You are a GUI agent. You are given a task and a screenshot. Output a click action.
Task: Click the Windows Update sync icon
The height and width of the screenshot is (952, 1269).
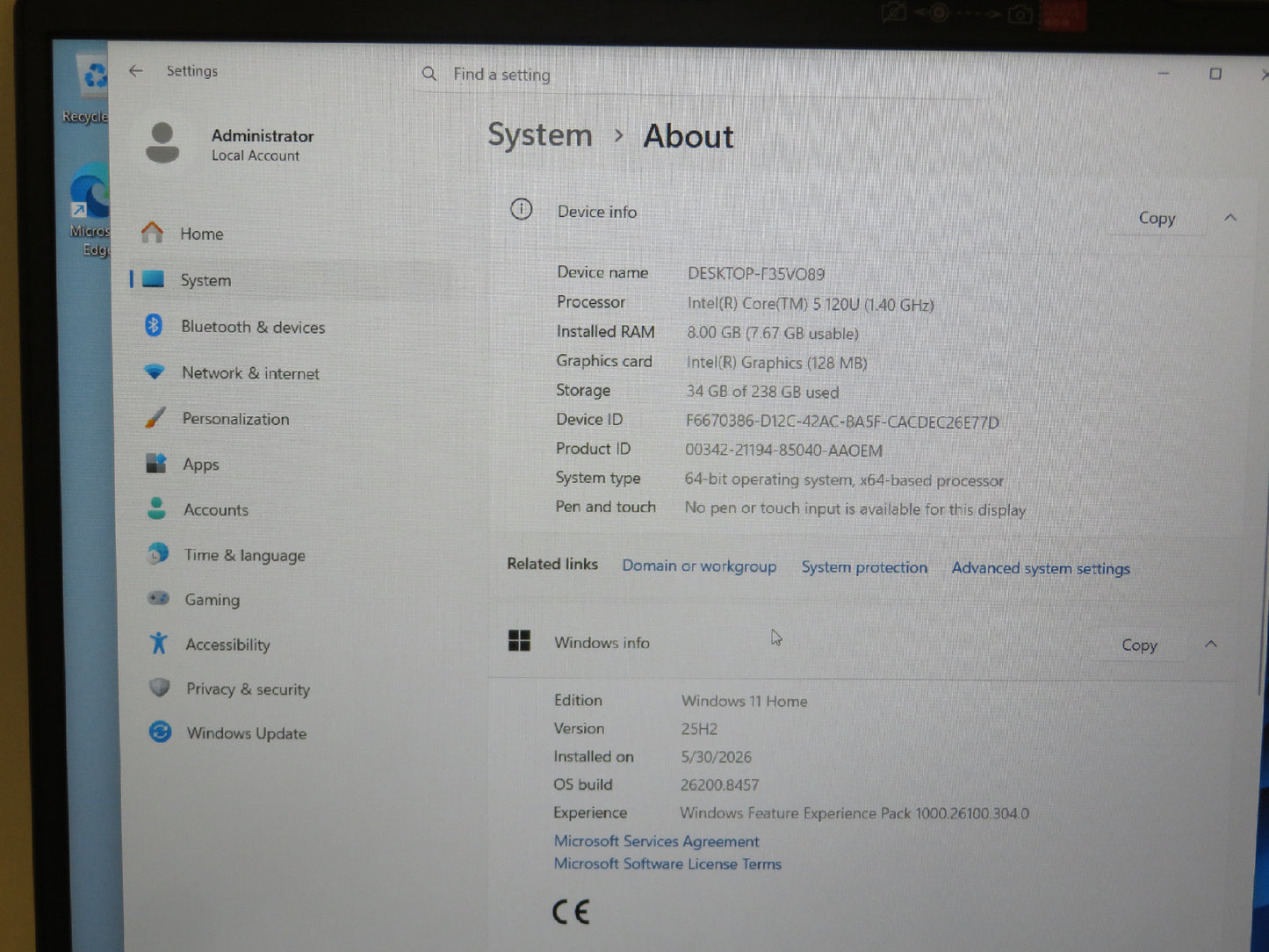click(x=160, y=732)
